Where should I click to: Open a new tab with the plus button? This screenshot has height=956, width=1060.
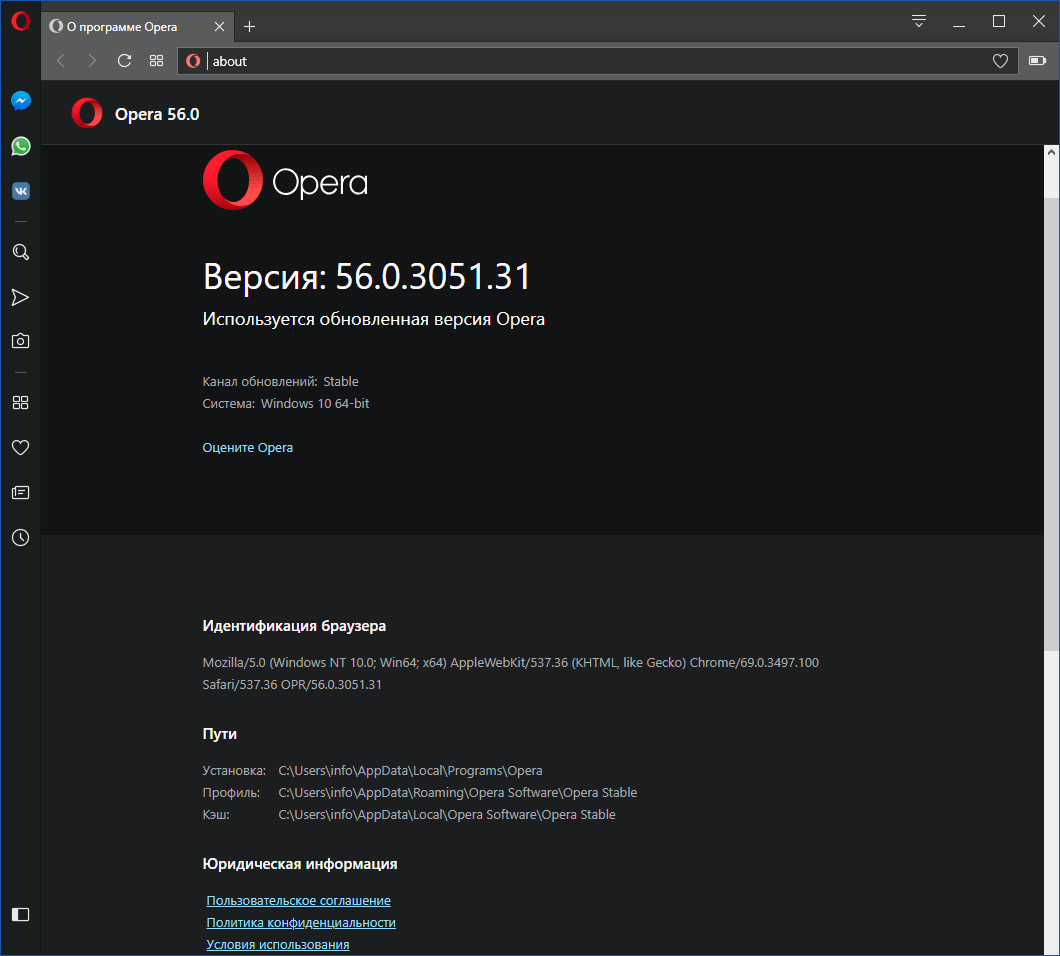(249, 26)
